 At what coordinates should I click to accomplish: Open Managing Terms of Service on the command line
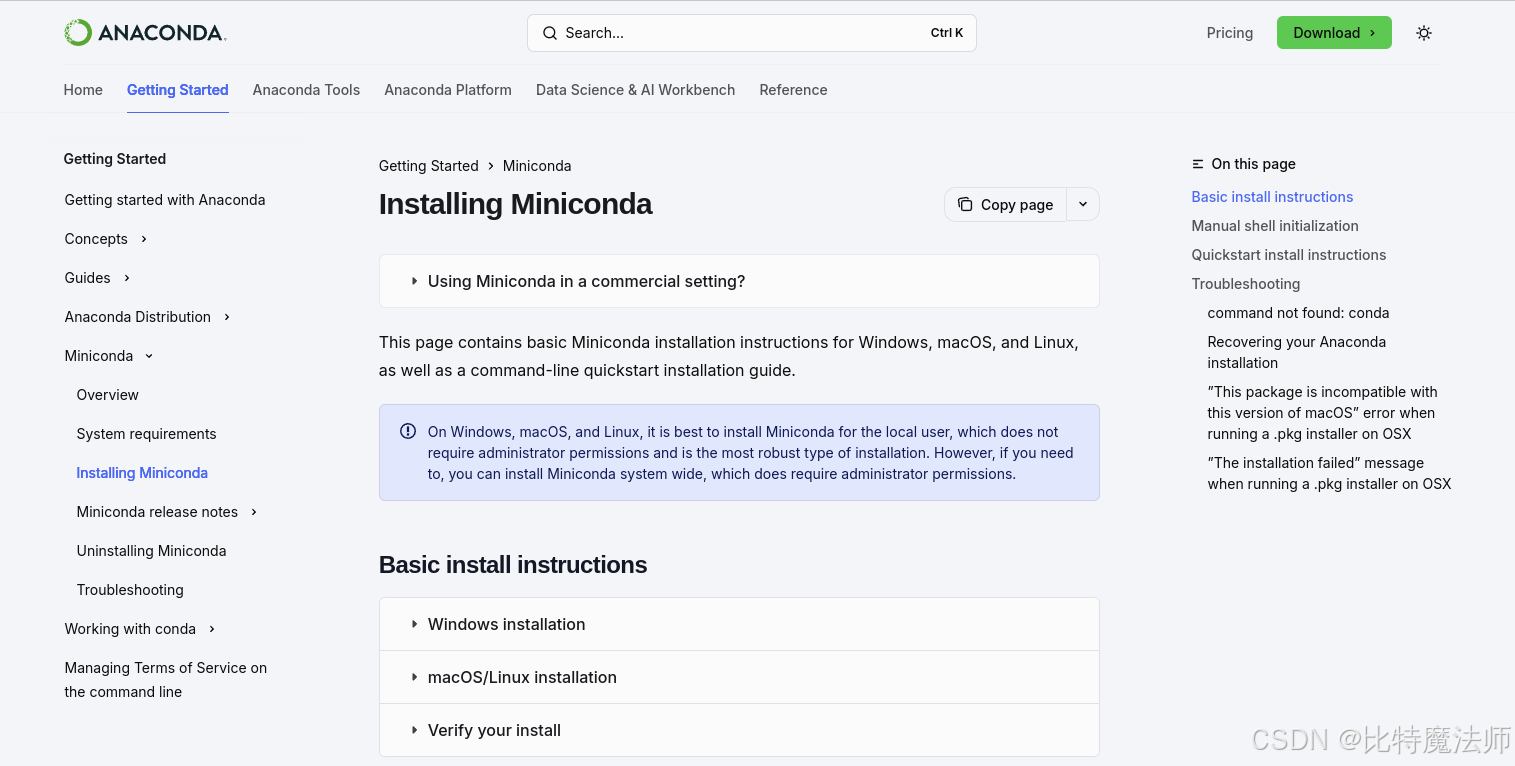[166, 680]
